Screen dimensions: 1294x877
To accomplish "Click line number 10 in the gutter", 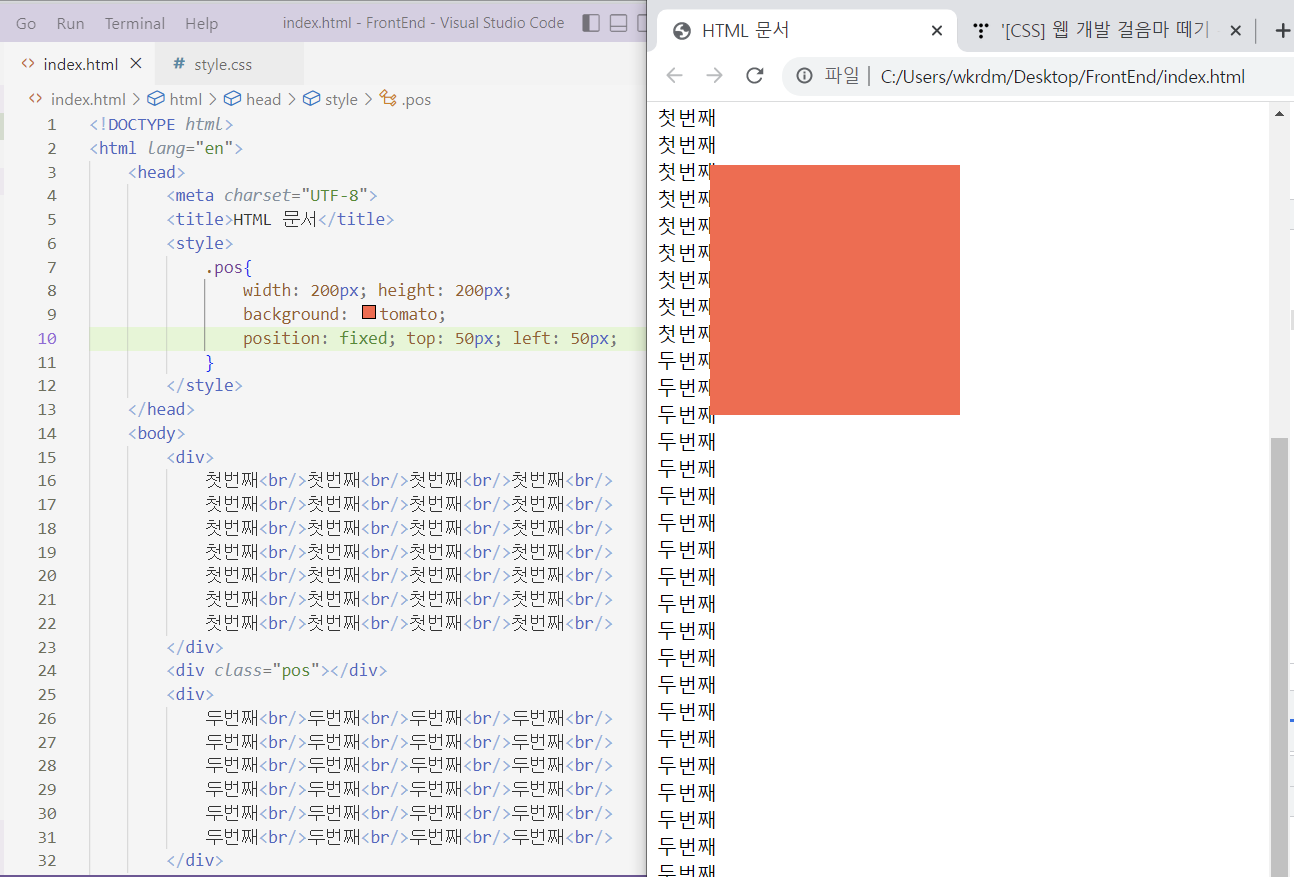I will tap(47, 338).
